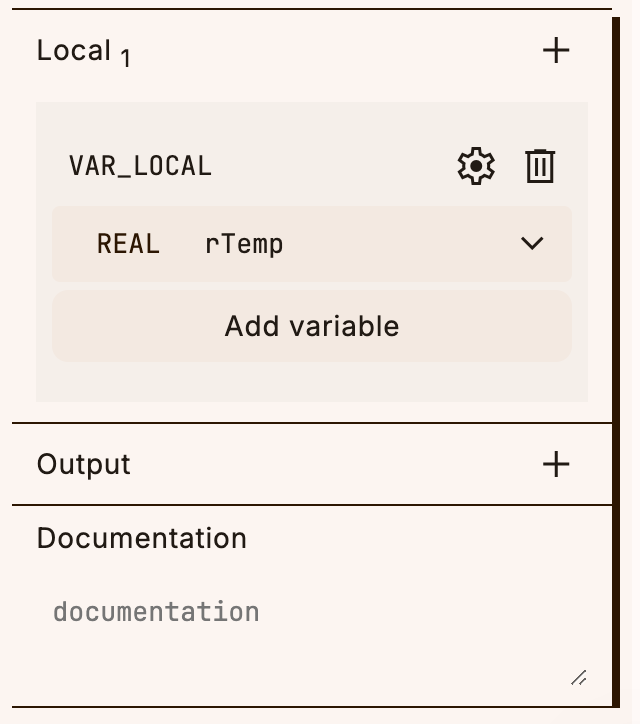The width and height of the screenshot is (640, 724).
Task: Add a new Local variable block
Action: pos(556,50)
